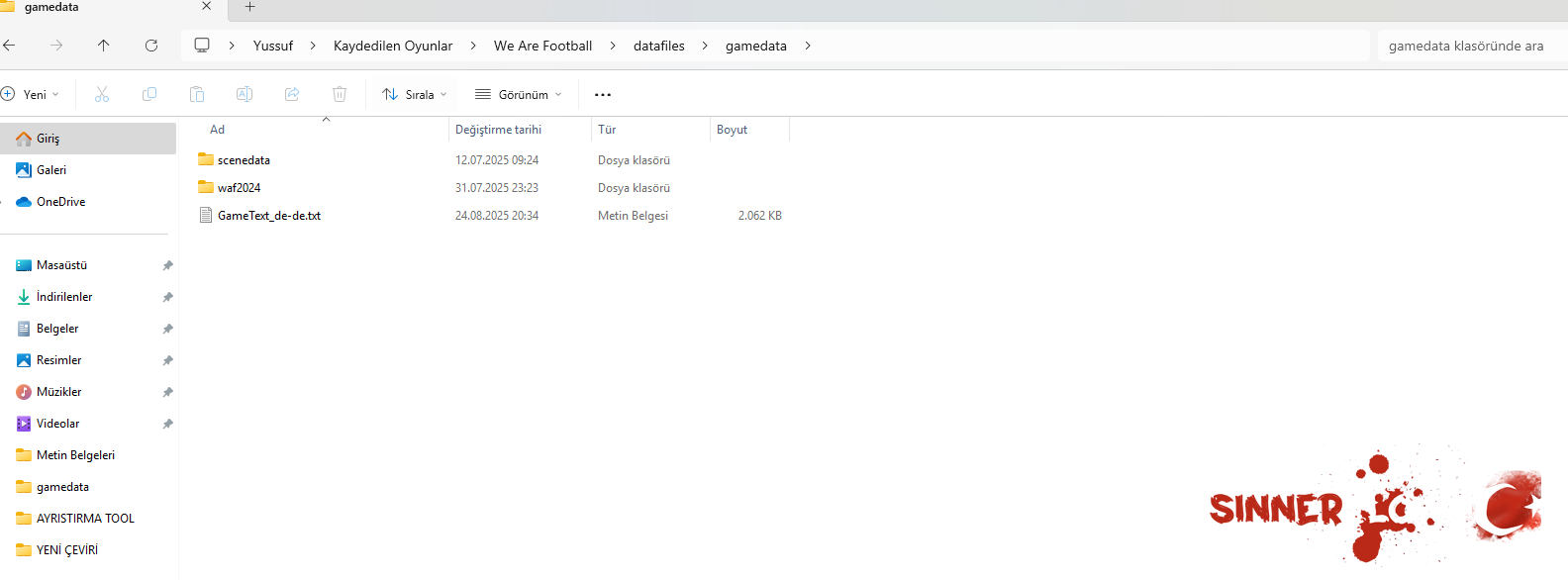Click the gamedata search box
This screenshot has height=580, width=1568.
click(x=1466, y=46)
